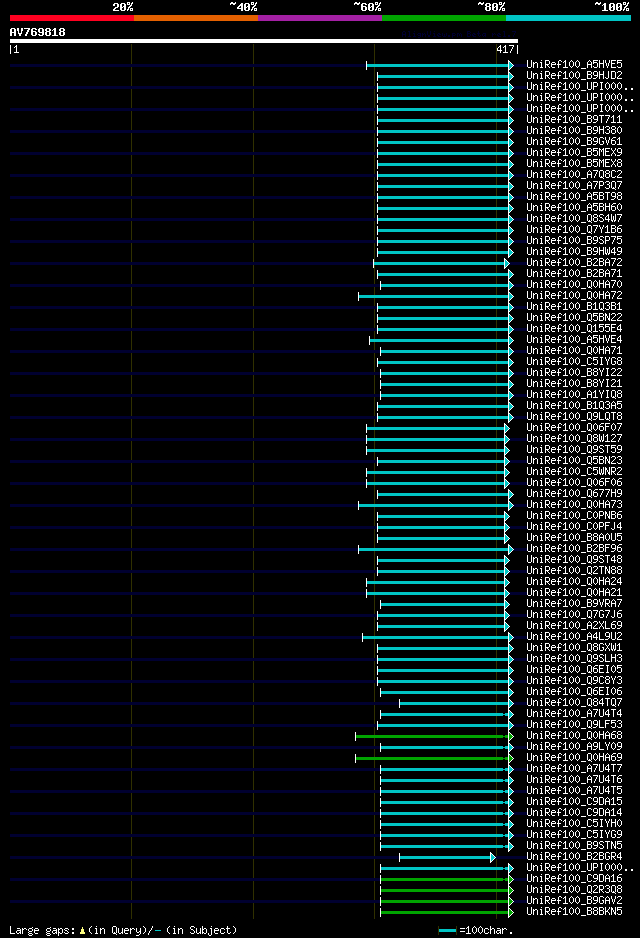Choose hit UniRef100_Q9C8Y3

[x=574, y=681]
